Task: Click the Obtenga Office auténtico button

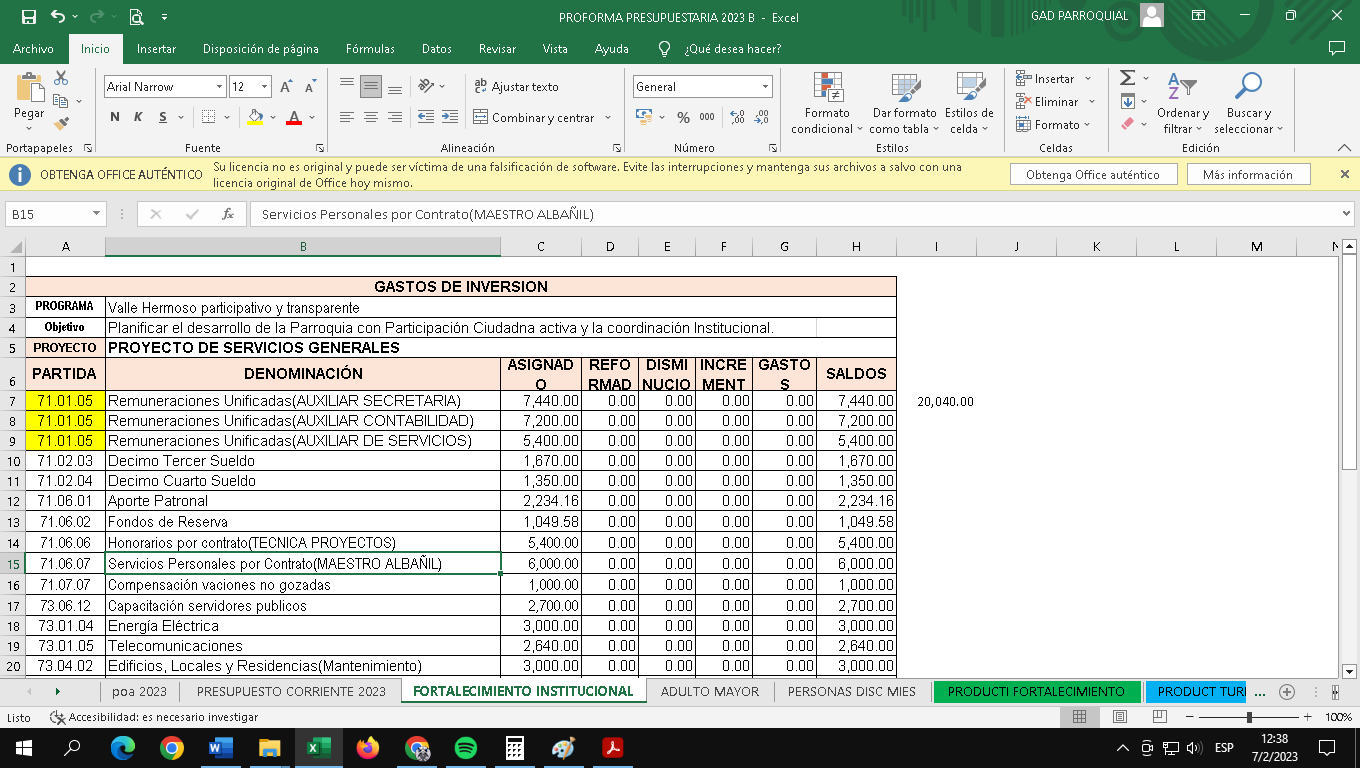Action: (x=1092, y=175)
